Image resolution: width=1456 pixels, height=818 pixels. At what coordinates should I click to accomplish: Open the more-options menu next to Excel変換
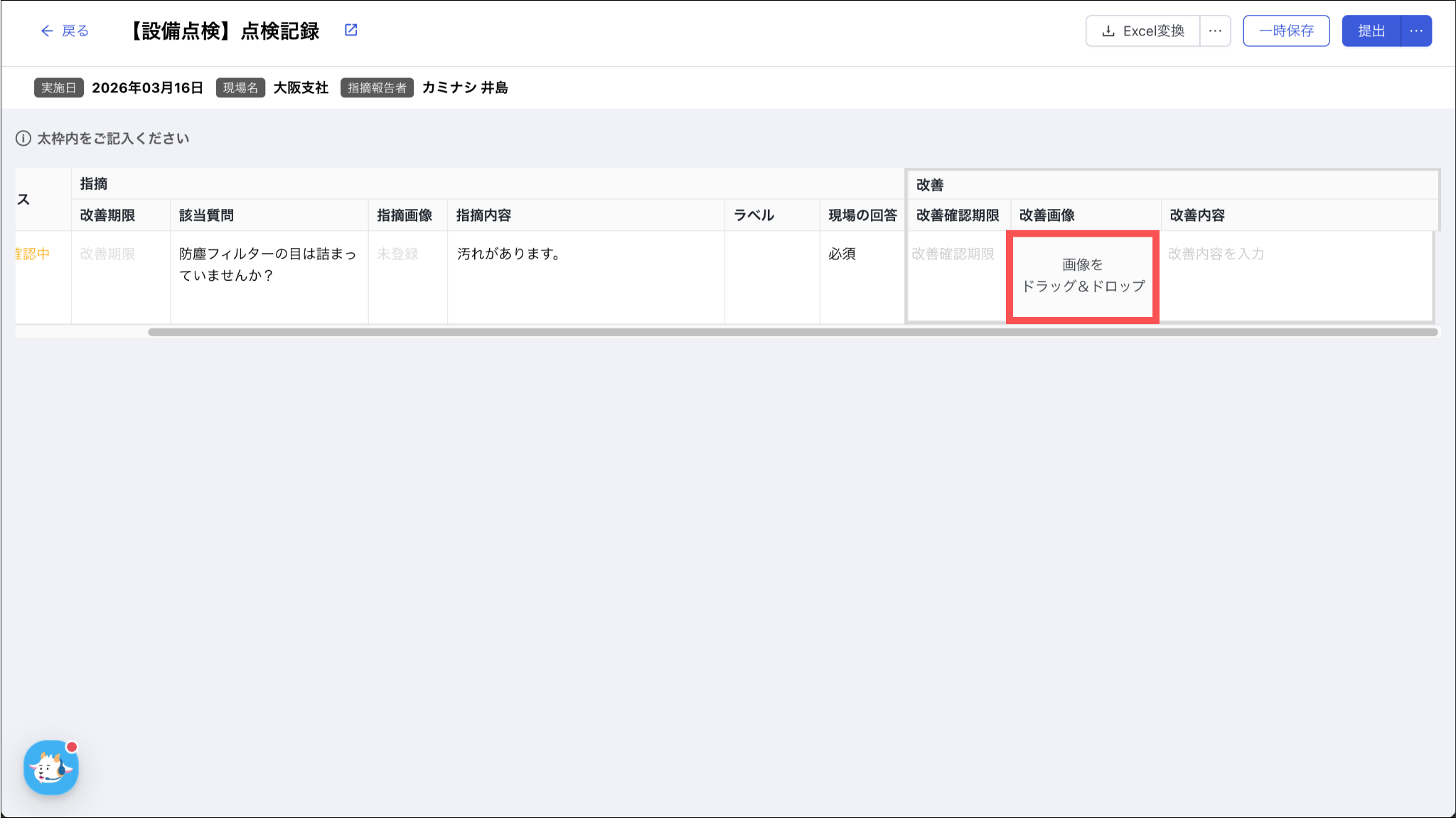[x=1215, y=31]
